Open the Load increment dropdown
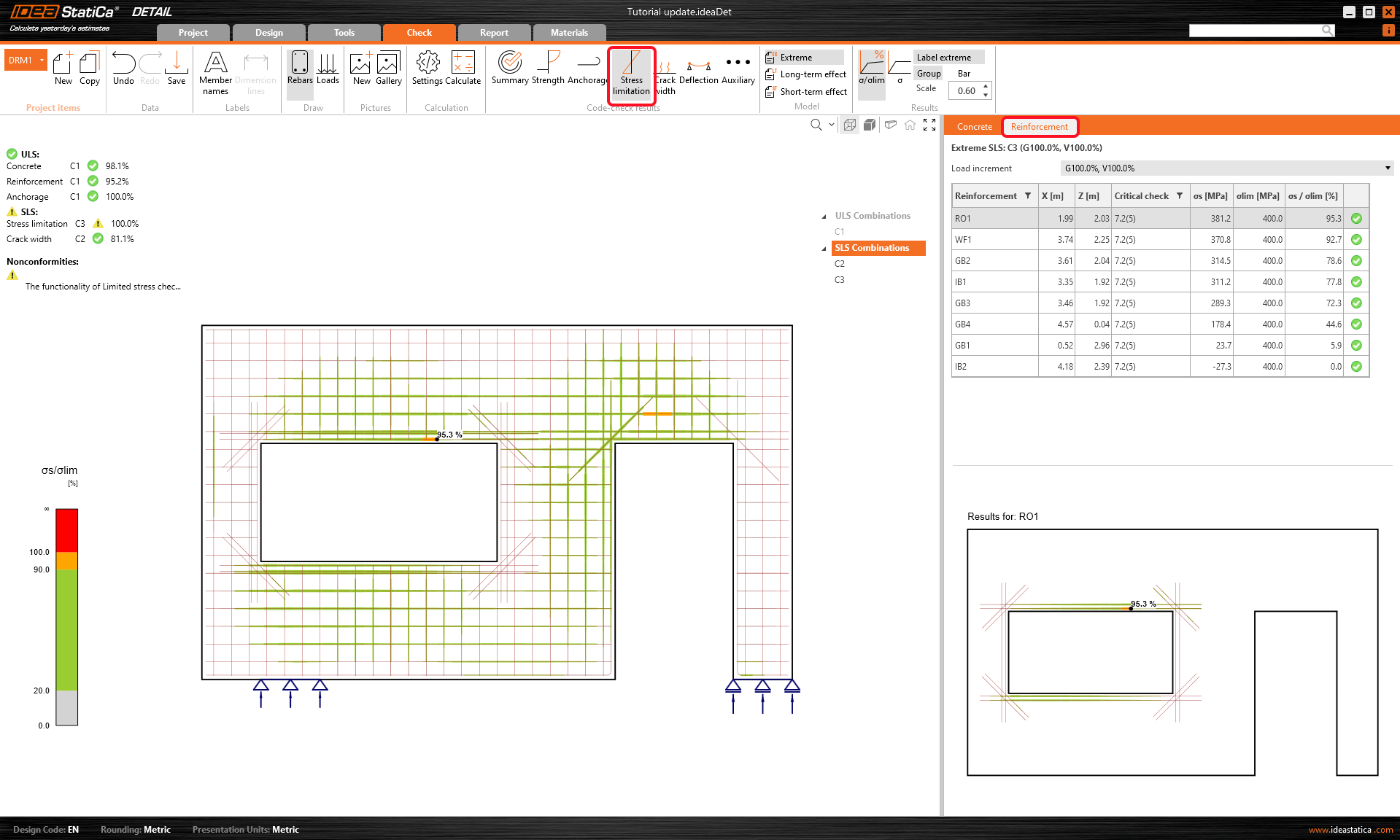The image size is (1400, 840). [x=1387, y=168]
